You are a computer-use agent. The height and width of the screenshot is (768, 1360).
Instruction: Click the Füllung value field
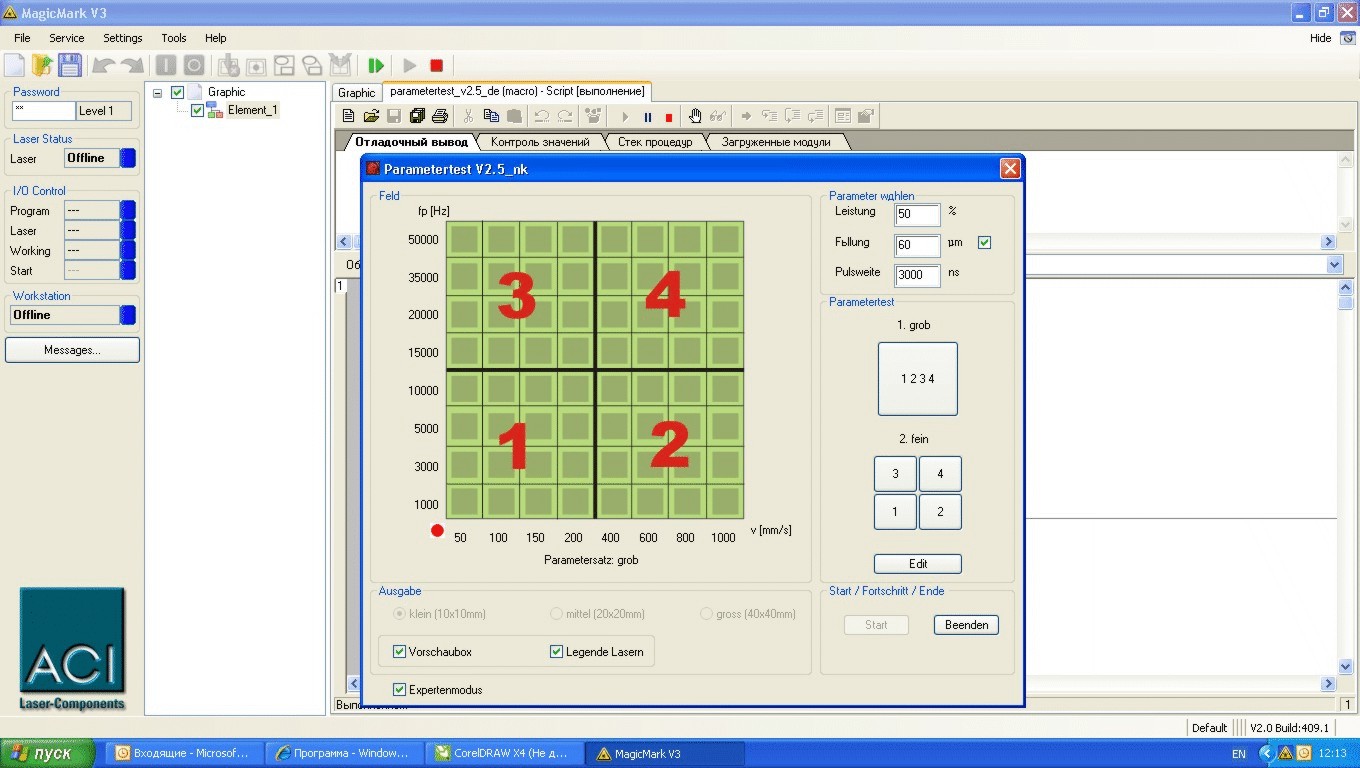917,245
